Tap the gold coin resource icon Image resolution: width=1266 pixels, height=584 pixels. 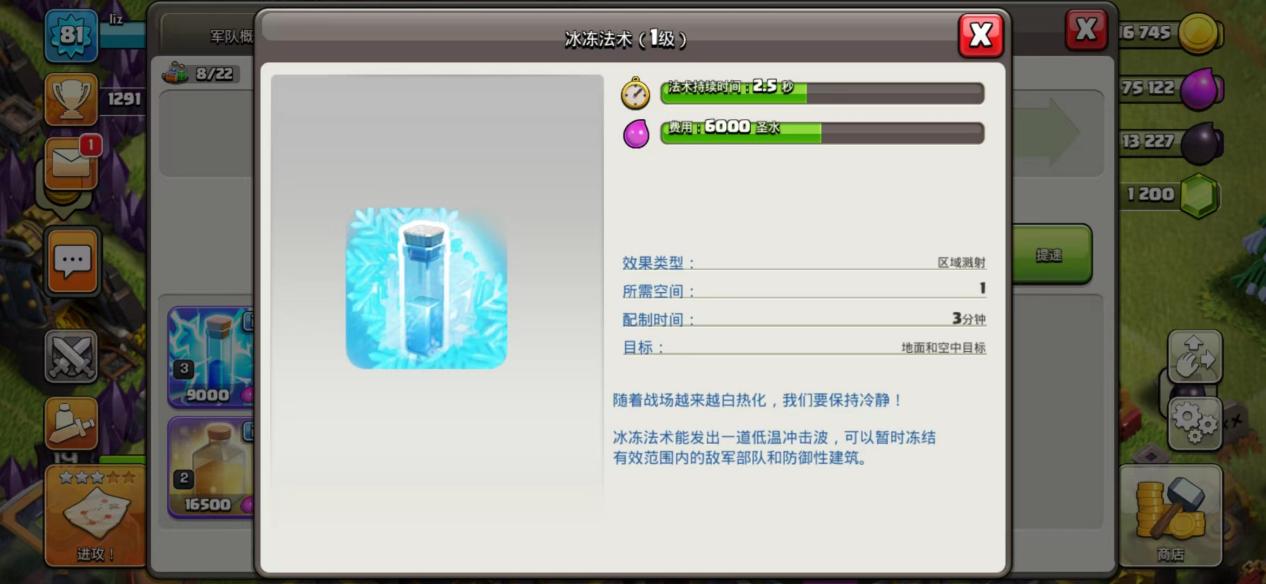coord(1199,33)
